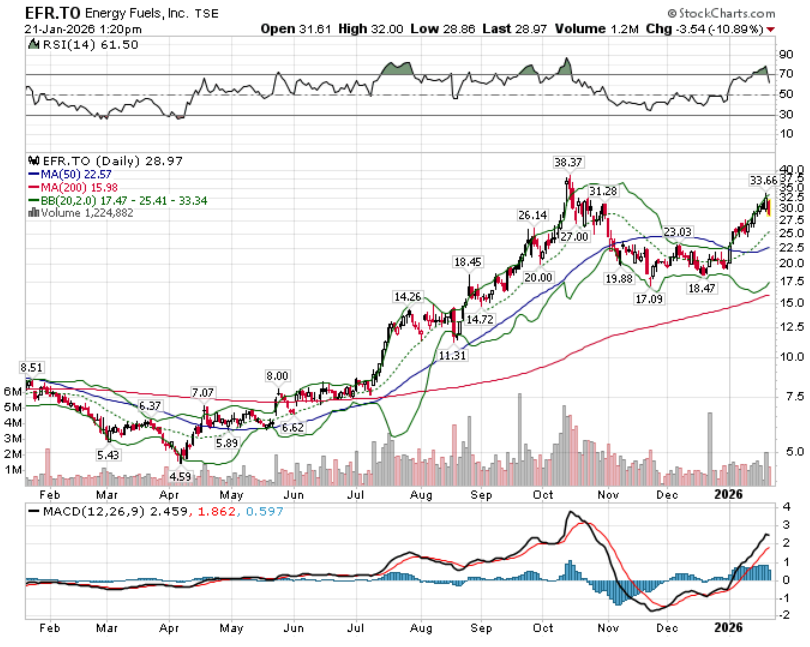Click the blue MACD histogram value 0.597
The image size is (810, 647).
(264, 512)
